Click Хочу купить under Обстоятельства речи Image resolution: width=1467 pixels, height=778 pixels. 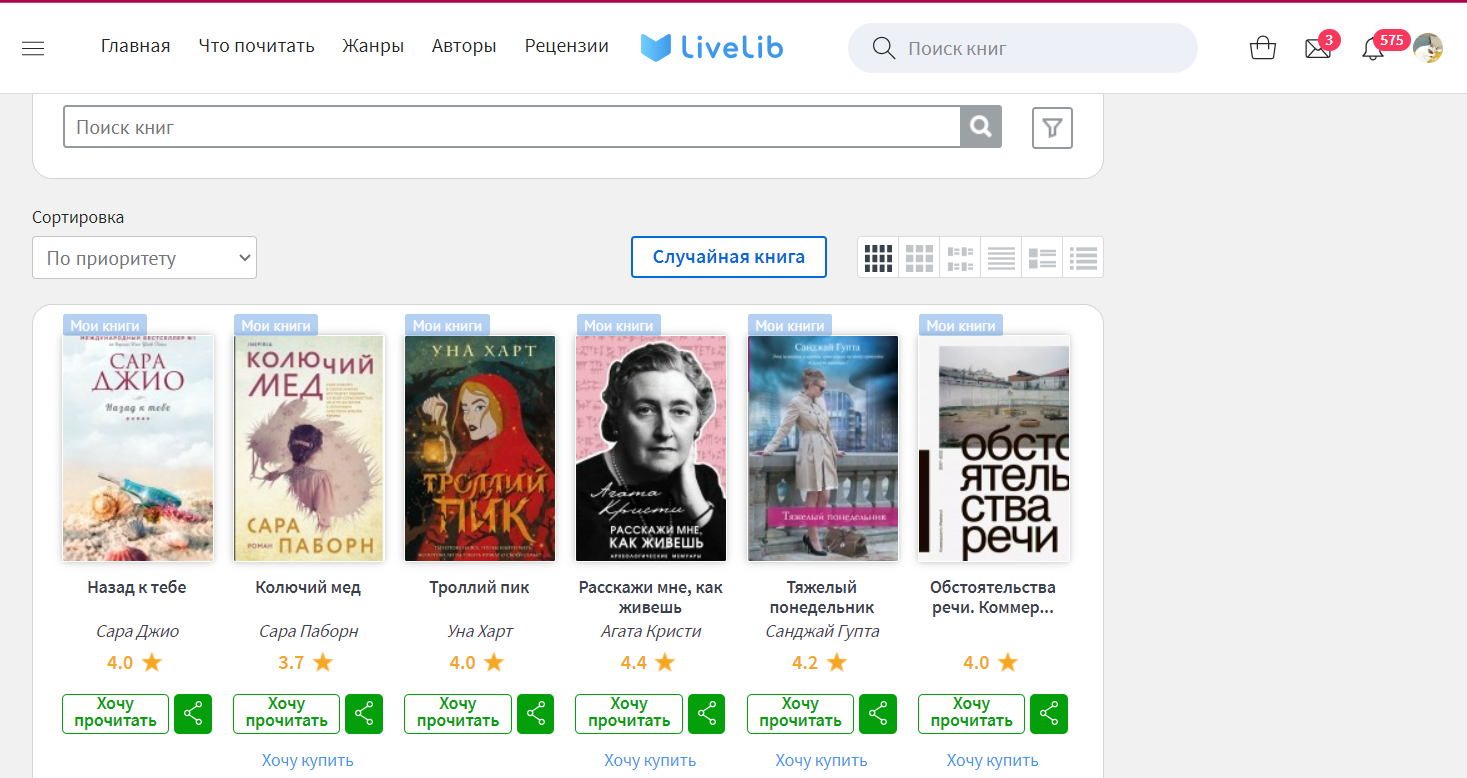[x=992, y=761]
